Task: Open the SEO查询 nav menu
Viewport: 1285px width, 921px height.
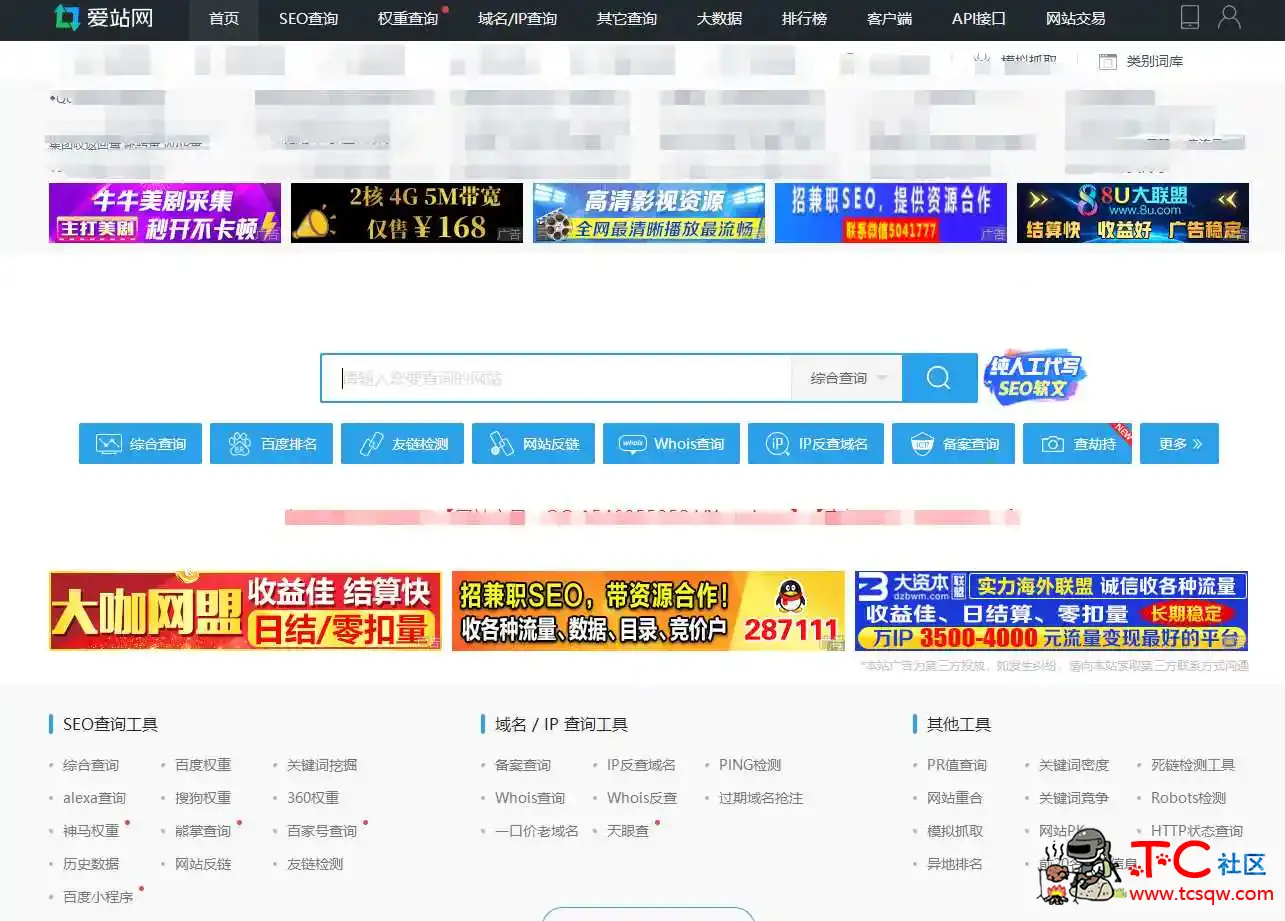Action: pos(308,18)
